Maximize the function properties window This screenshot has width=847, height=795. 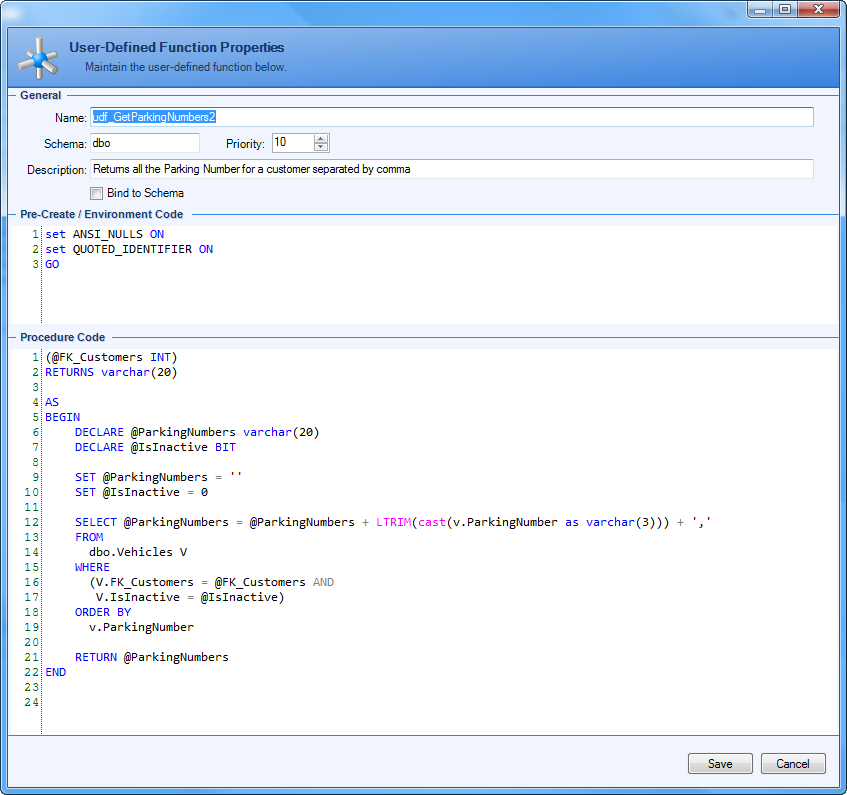tap(785, 9)
